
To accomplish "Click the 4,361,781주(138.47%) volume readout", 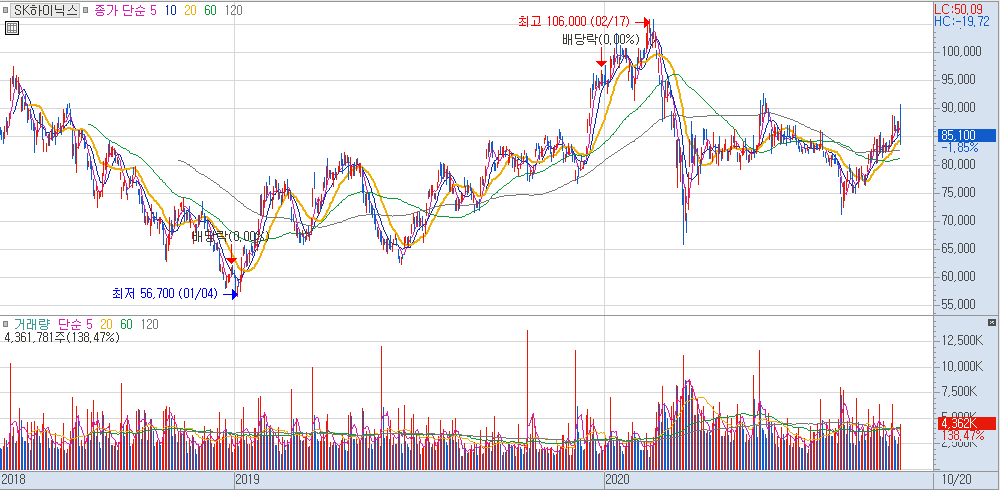I will click(x=62, y=338).
